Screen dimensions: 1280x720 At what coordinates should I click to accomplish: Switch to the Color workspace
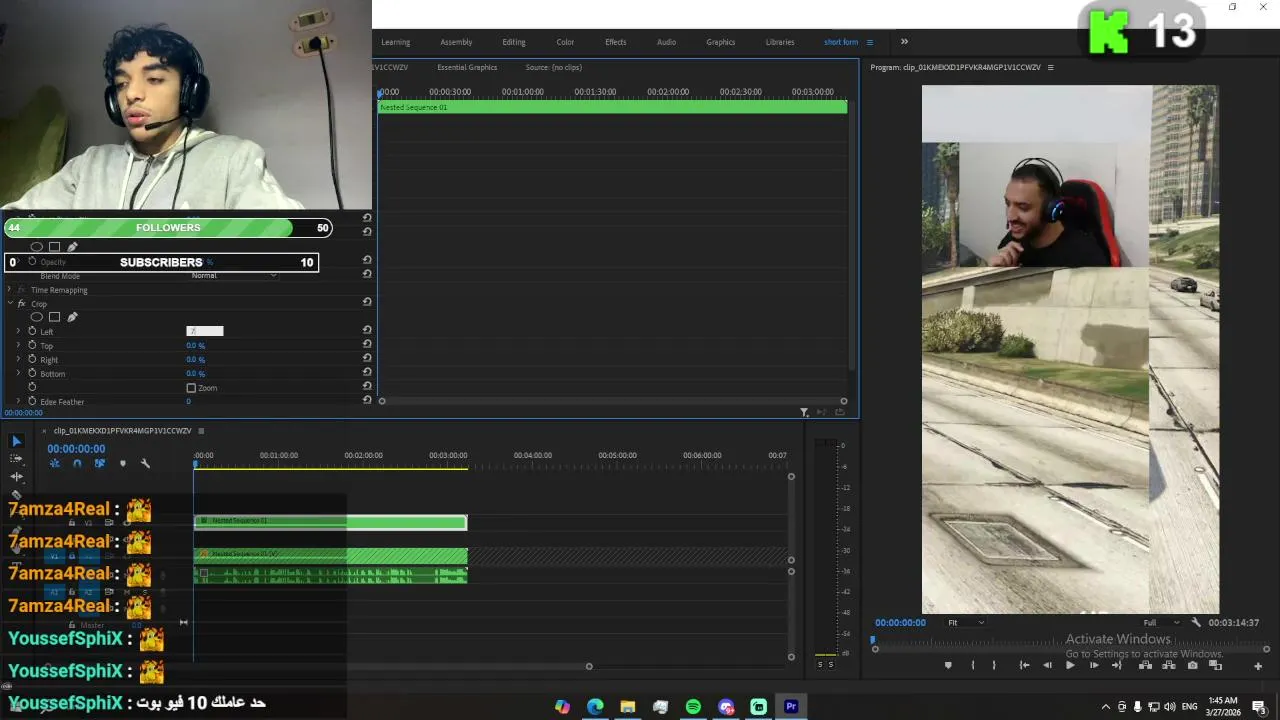(x=565, y=42)
